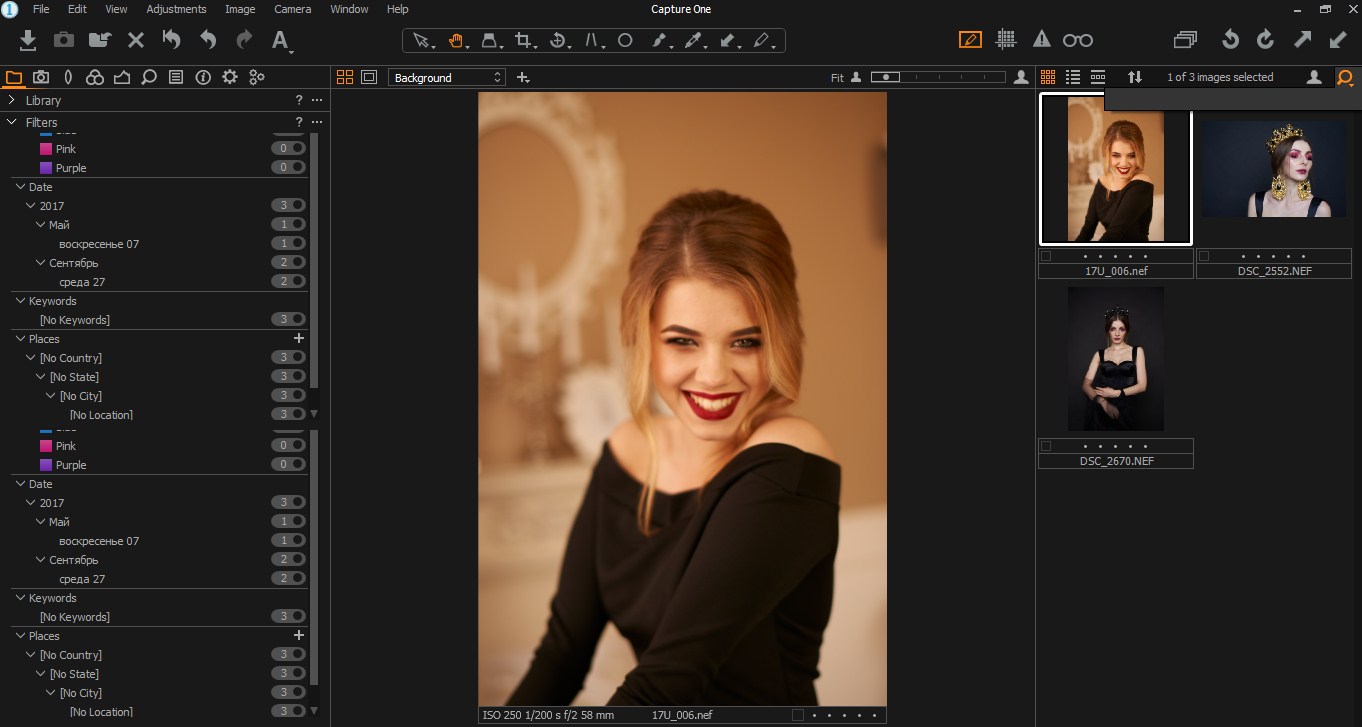Adjust the viewer zoom slider
This screenshot has width=1362, height=727.
tap(936, 77)
